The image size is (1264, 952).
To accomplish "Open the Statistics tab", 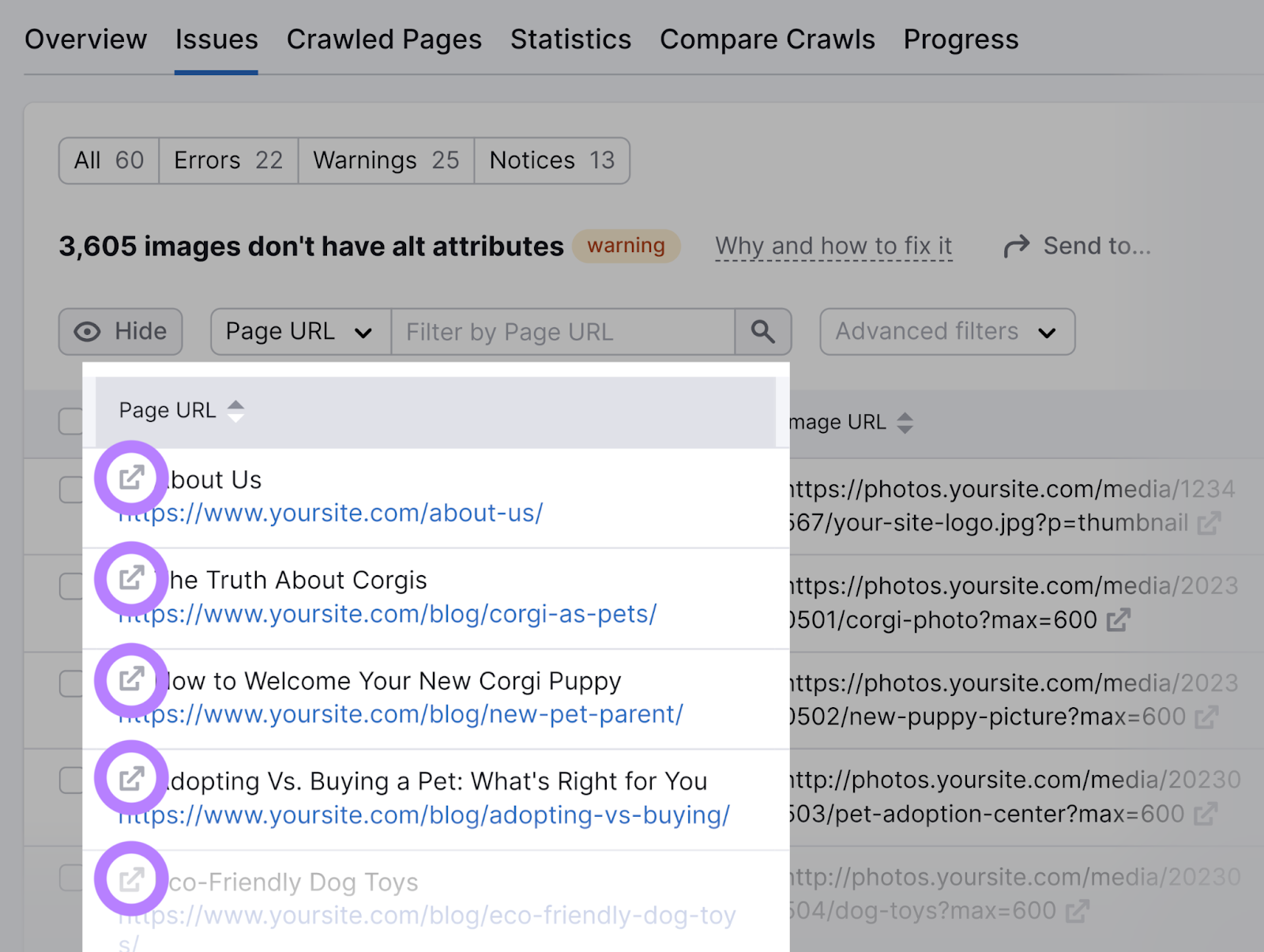I will click(x=570, y=40).
